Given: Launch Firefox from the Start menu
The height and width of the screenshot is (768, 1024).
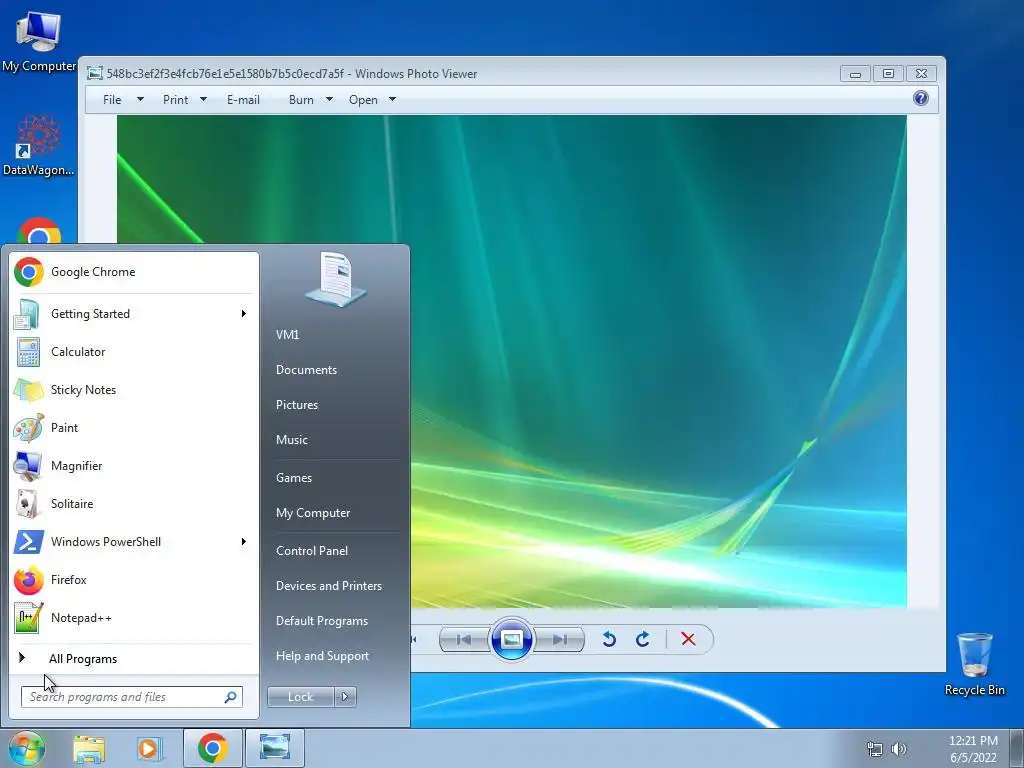Looking at the screenshot, I should click(x=133, y=579).
